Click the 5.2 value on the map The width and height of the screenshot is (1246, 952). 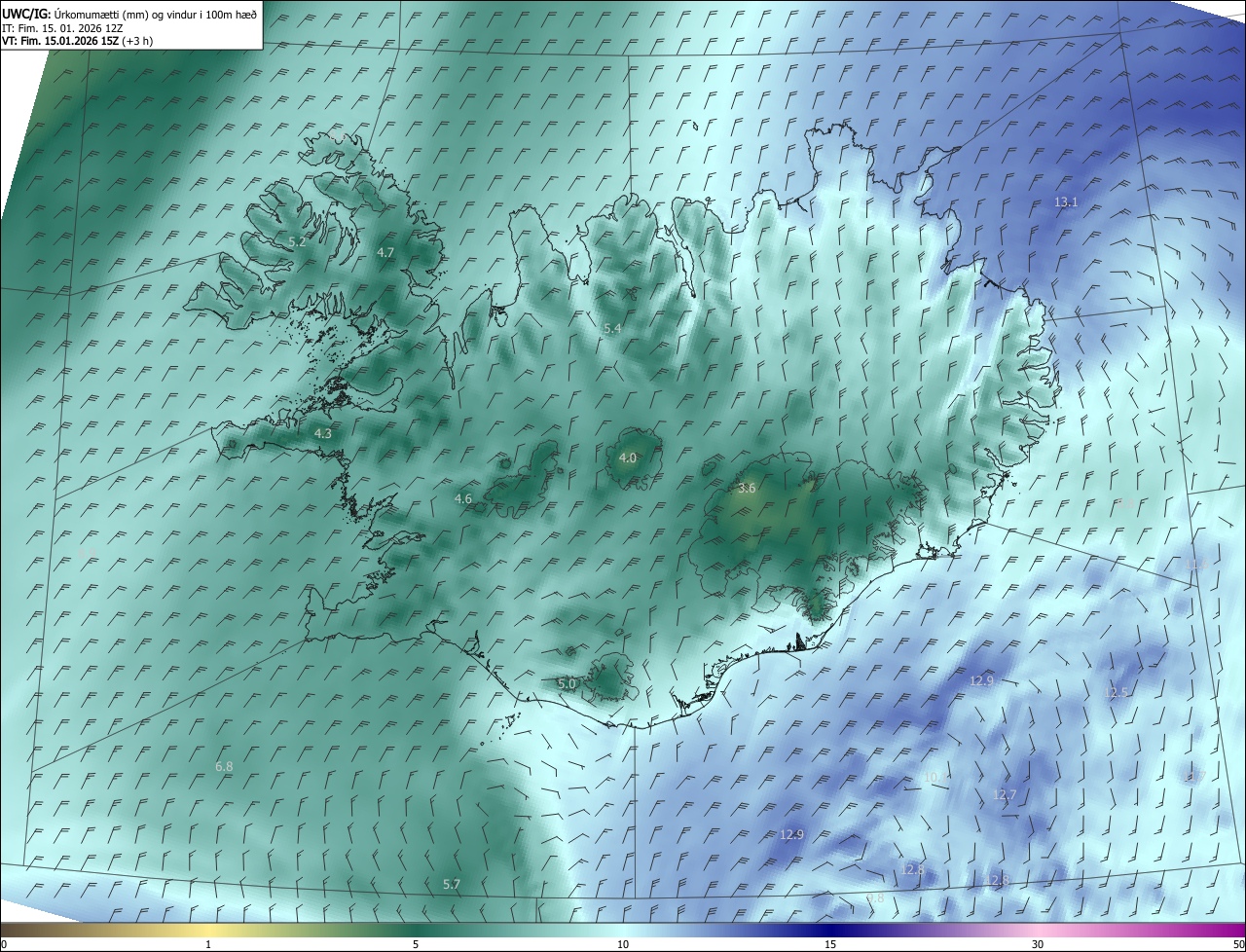(298, 241)
